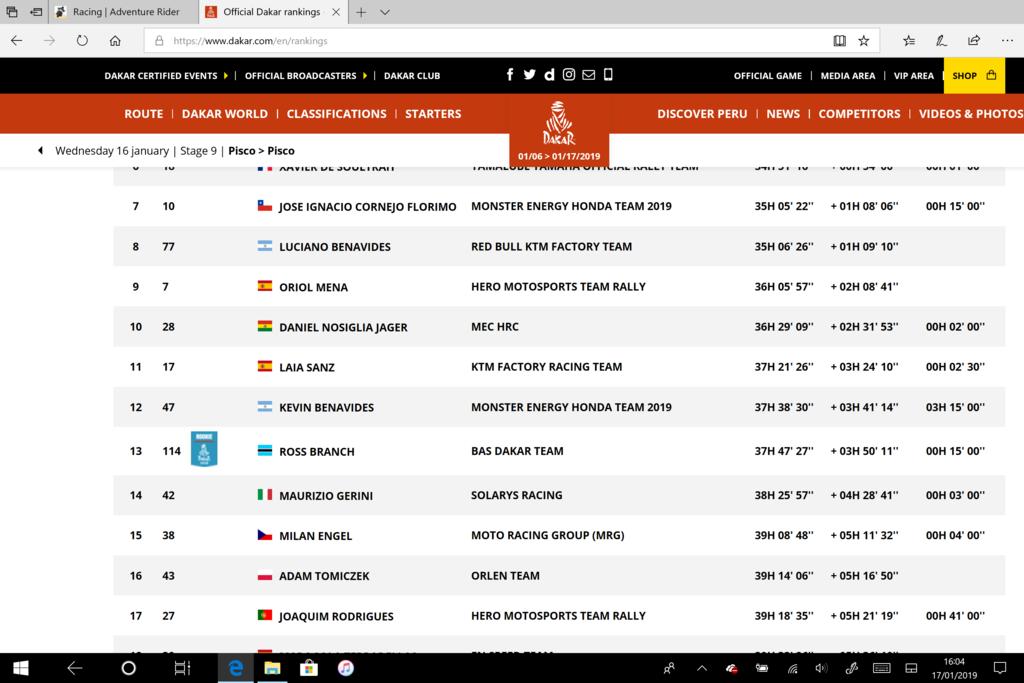Open the Windows Start menu
1024x683 pixels.
pos(20,668)
